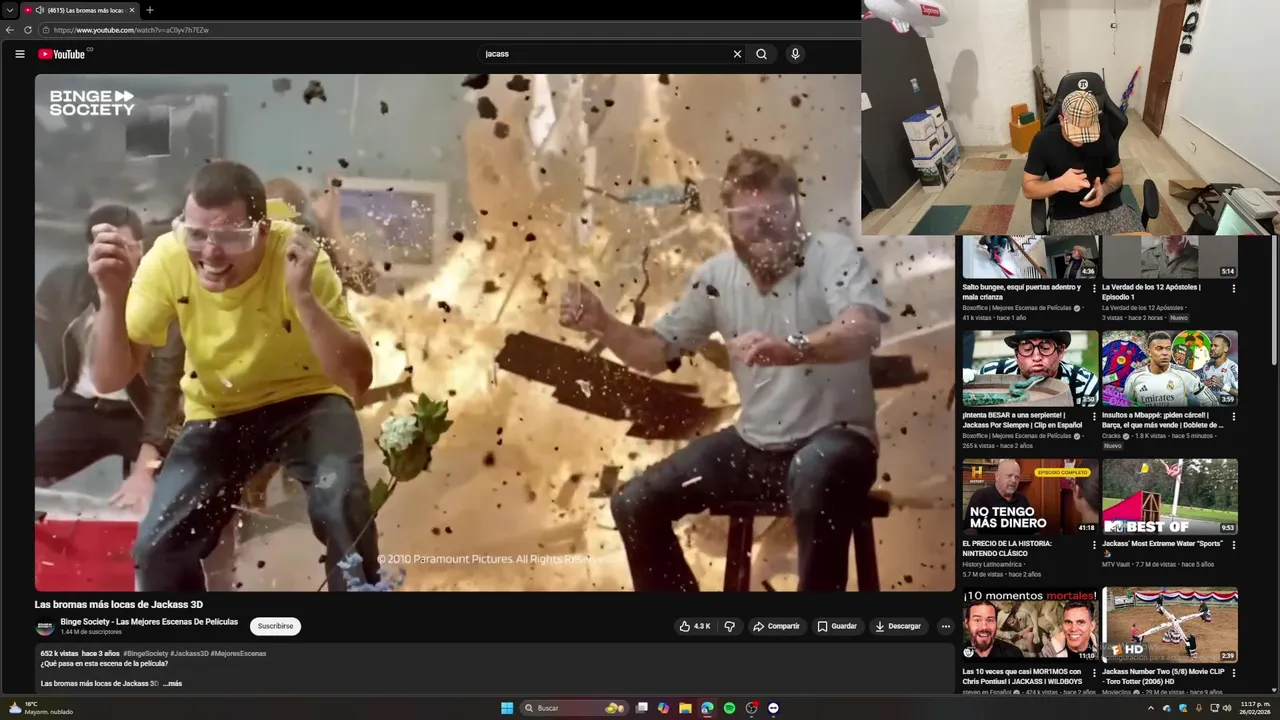
Task: Open the snake-kissing Jackass thumbnail
Action: point(1030,368)
